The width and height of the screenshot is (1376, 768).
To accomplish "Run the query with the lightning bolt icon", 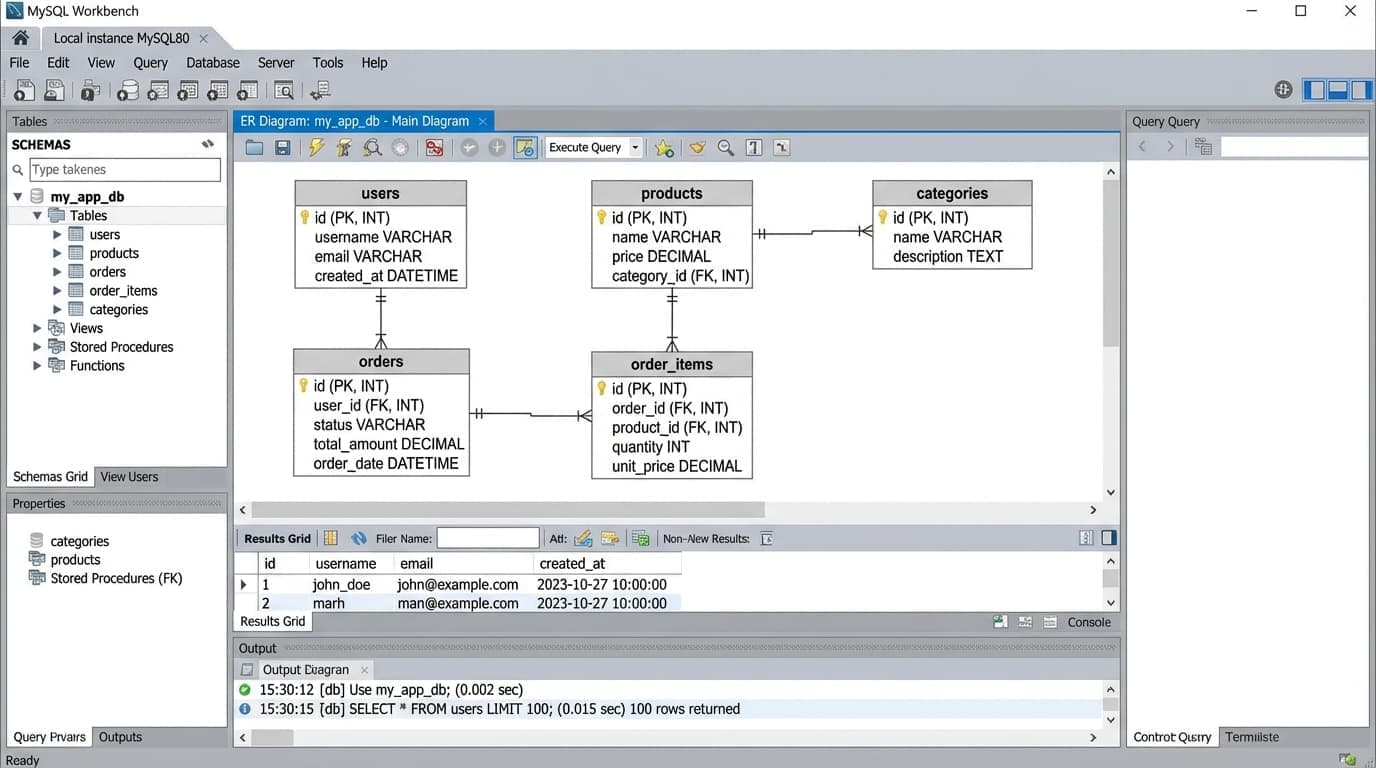I will click(x=317, y=147).
